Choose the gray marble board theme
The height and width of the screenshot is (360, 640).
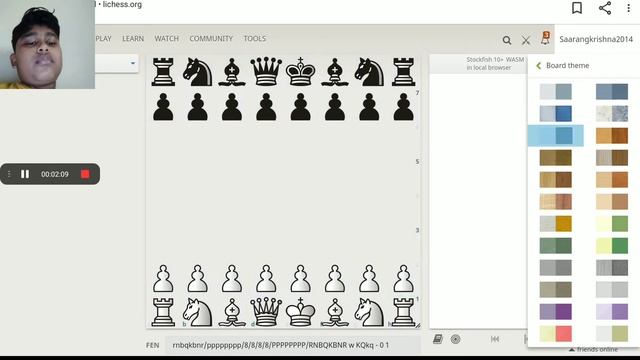pyautogui.click(x=612, y=114)
